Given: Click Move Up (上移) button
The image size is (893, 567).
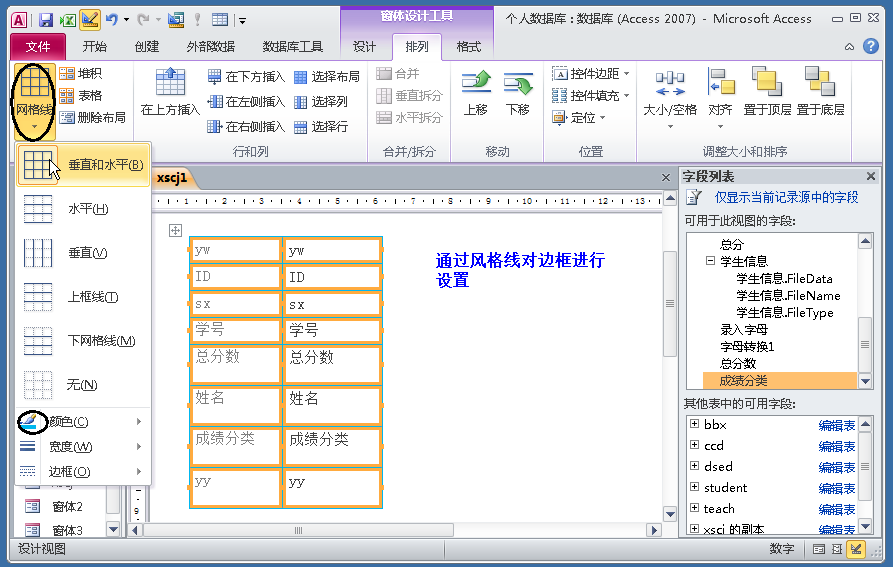Looking at the screenshot, I should [476, 94].
